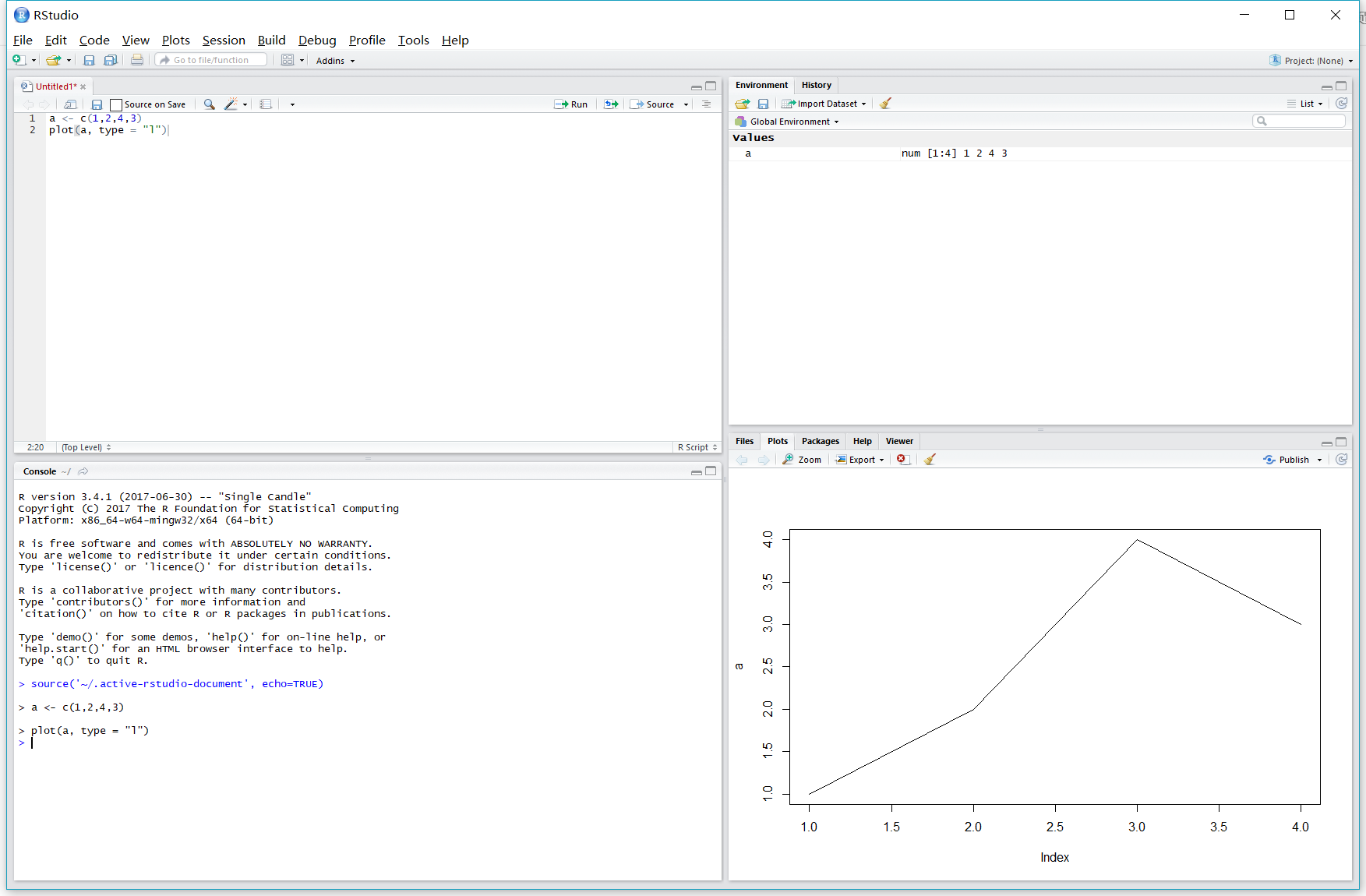This screenshot has width=1366, height=896.
Task: Open the Global Environment dropdown
Action: [788, 122]
